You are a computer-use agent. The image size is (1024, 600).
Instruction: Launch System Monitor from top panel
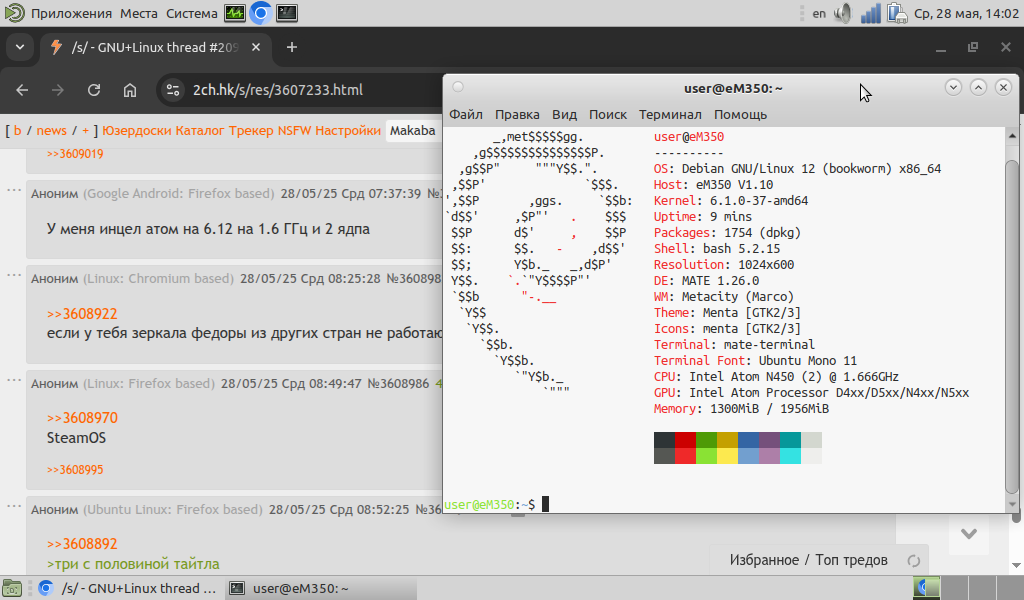tap(235, 13)
